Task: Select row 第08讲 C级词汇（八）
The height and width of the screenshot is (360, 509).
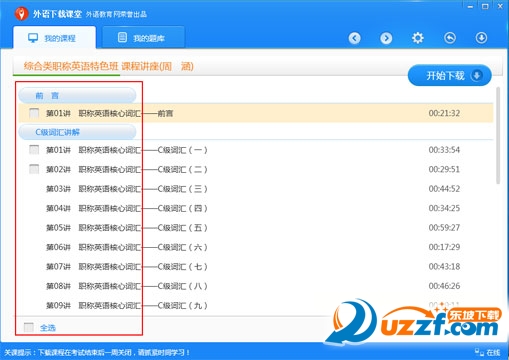Action: 256,286
